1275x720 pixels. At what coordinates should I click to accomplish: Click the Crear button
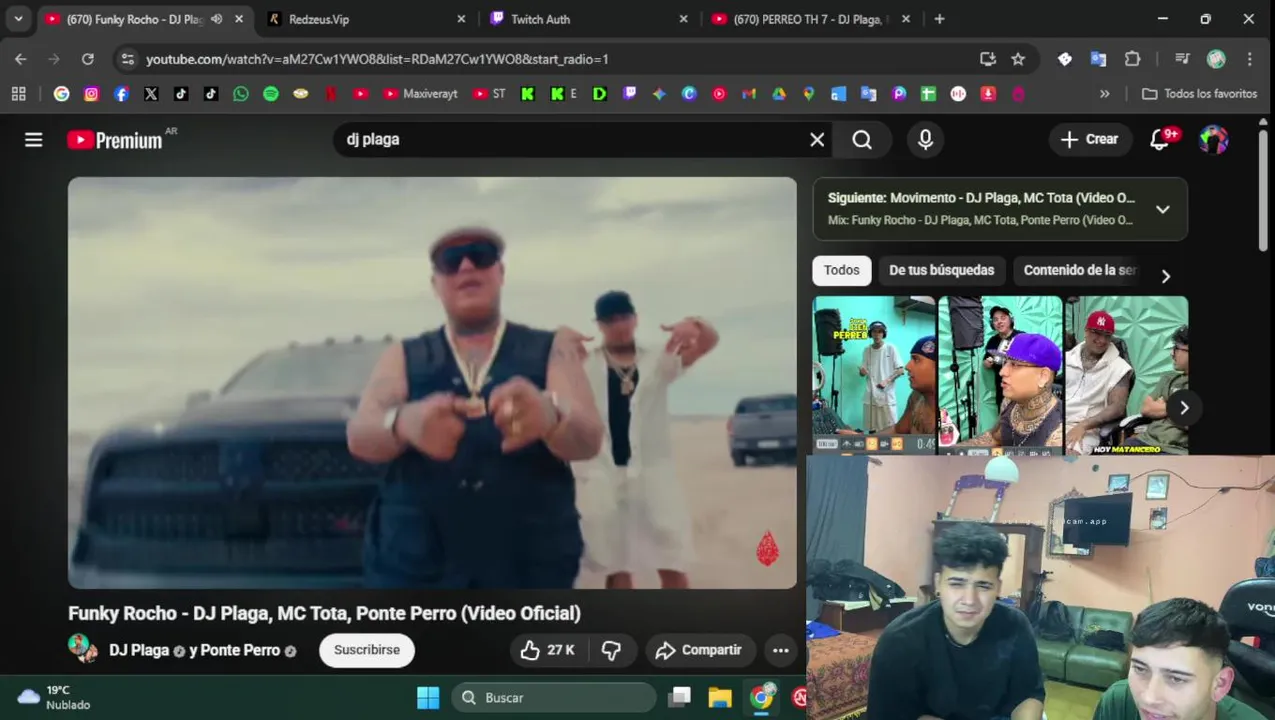pyautogui.click(x=1090, y=140)
